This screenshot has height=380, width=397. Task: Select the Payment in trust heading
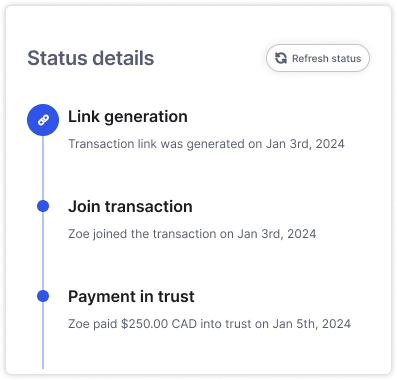coord(131,296)
